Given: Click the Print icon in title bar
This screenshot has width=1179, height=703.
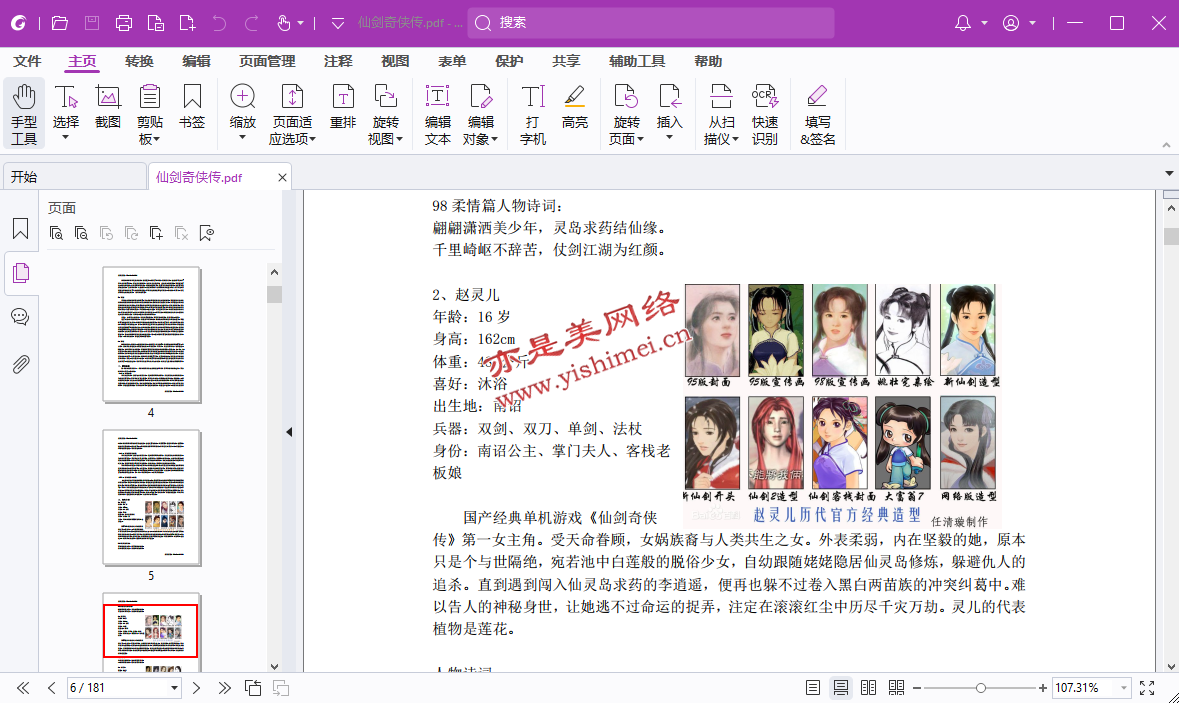Looking at the screenshot, I should click(x=124, y=23).
